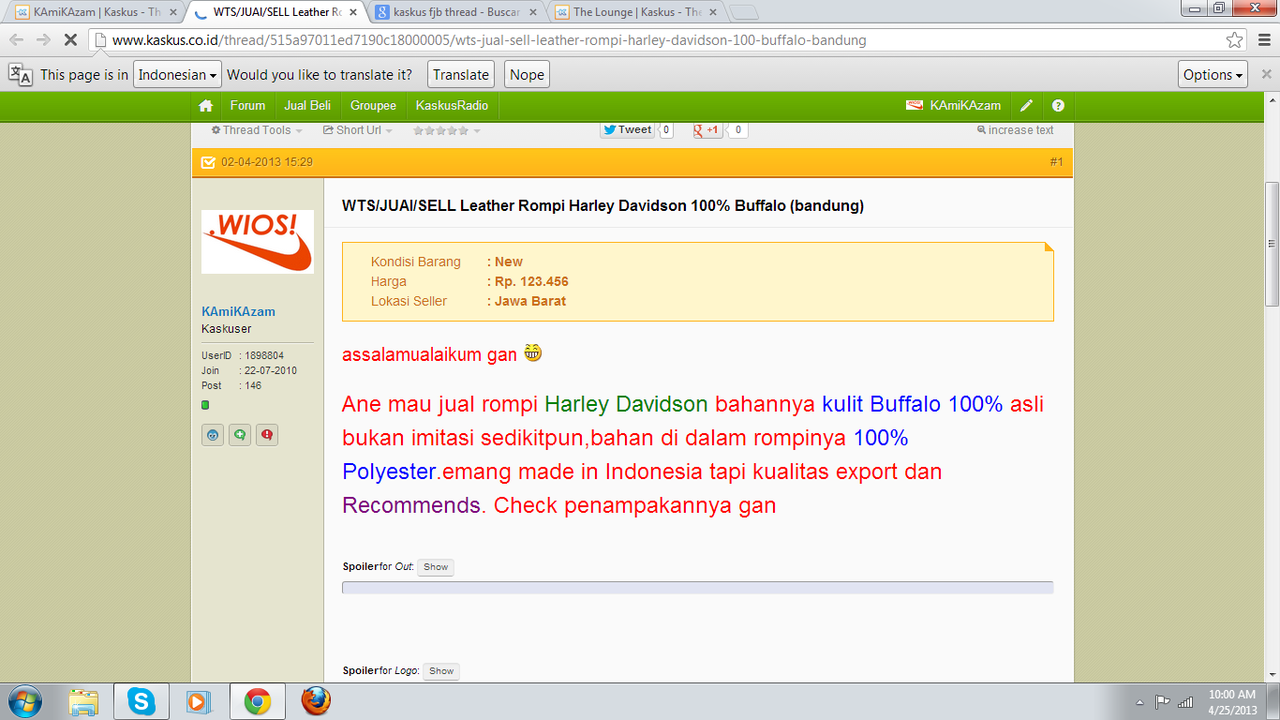Open KAmiKAzam profile link in sidebar
Screen dimensions: 1280x720
click(238, 311)
